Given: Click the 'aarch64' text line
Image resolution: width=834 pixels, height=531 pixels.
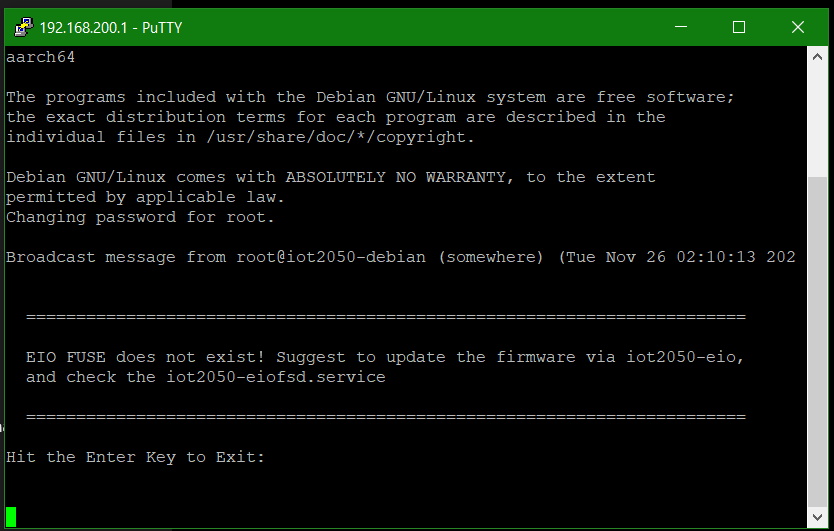Looking at the screenshot, I should [x=41, y=57].
